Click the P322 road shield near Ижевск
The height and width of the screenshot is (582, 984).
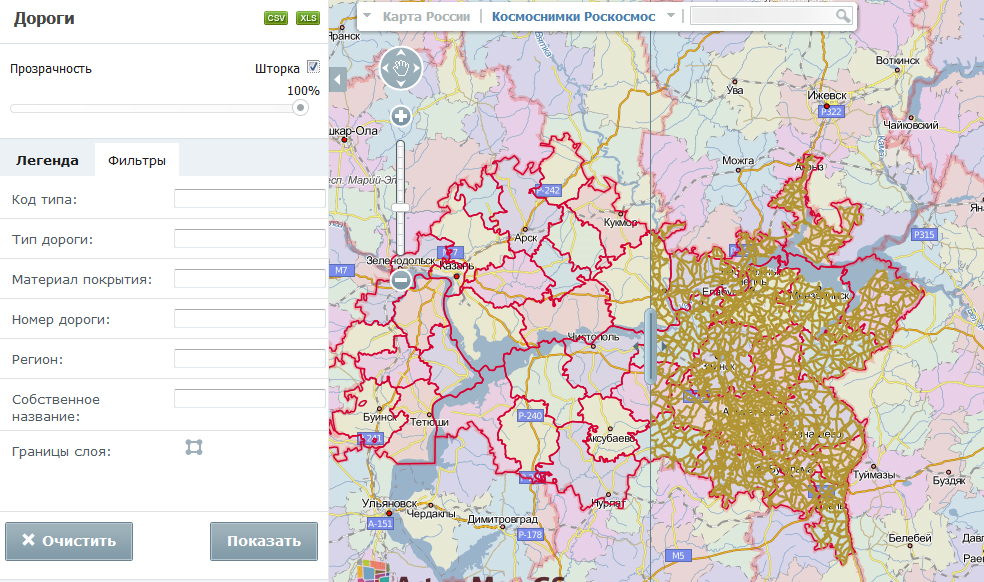(x=832, y=112)
